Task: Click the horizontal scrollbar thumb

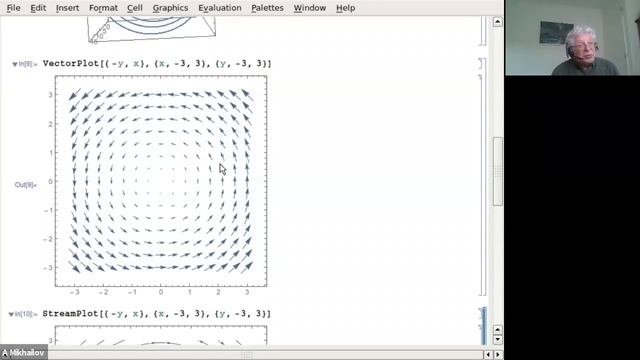Action: [x=246, y=355]
